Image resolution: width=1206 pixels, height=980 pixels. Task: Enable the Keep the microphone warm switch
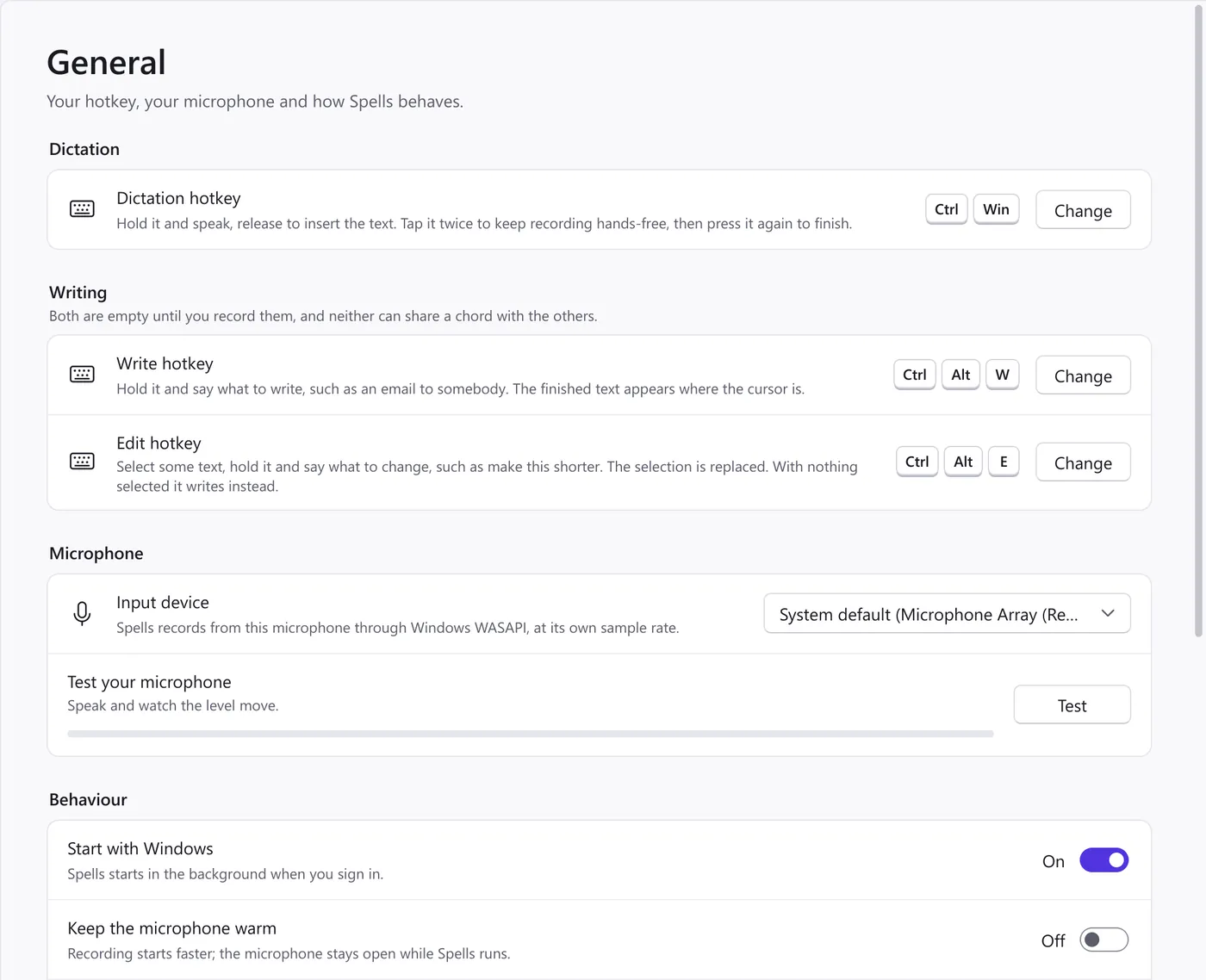1104,940
